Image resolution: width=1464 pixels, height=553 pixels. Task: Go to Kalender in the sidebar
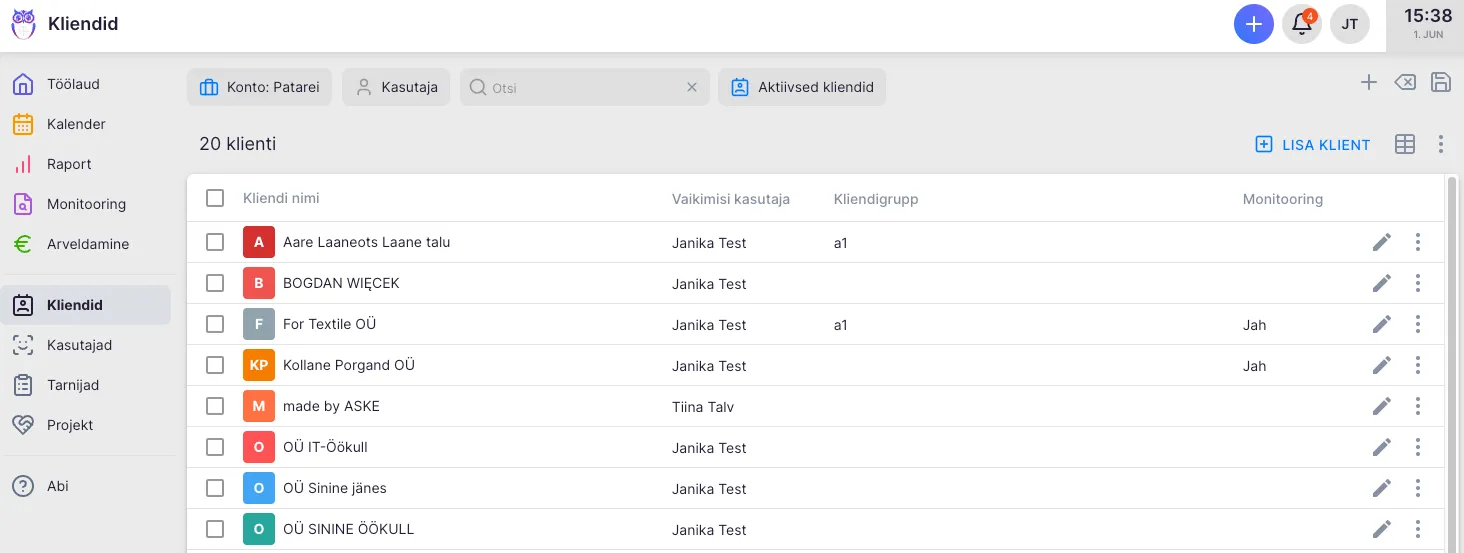[76, 124]
